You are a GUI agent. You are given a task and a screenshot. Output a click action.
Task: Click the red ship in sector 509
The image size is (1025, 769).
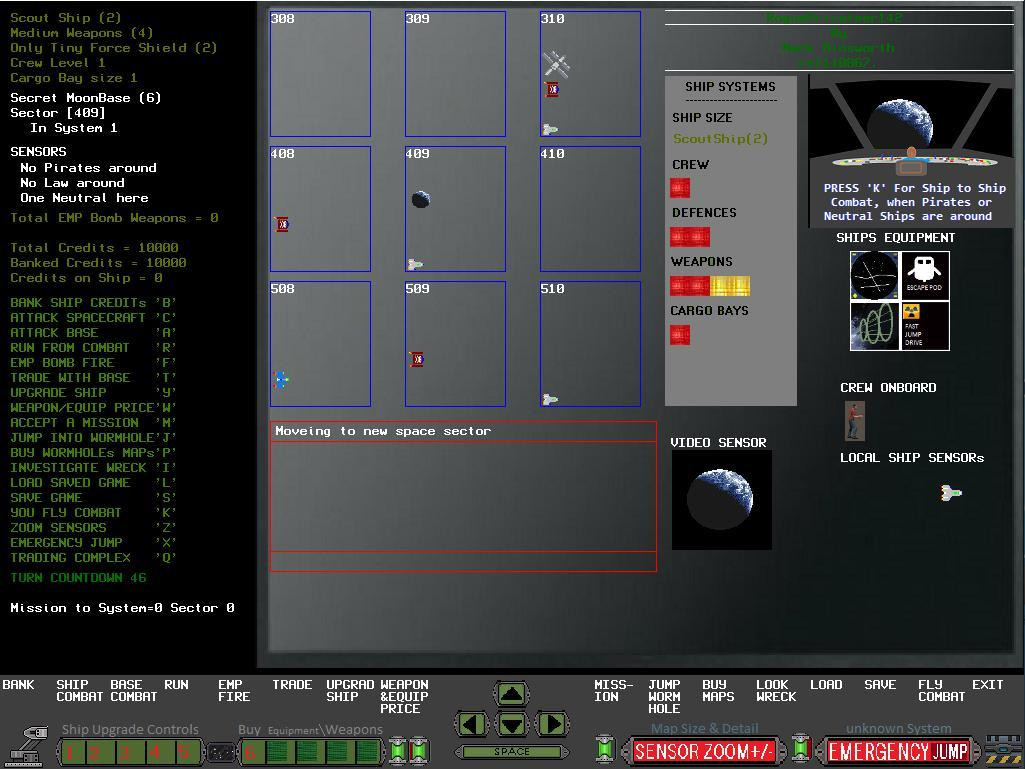(x=417, y=359)
